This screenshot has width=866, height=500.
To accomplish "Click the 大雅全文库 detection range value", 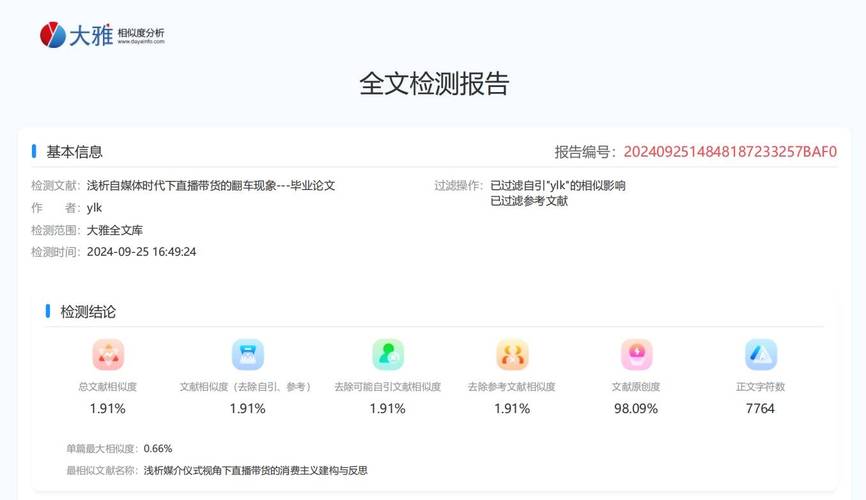I will tap(115, 230).
